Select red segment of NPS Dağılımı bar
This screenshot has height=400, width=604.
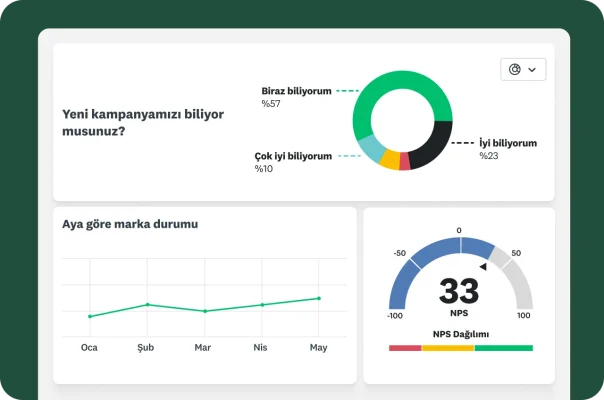[405, 348]
